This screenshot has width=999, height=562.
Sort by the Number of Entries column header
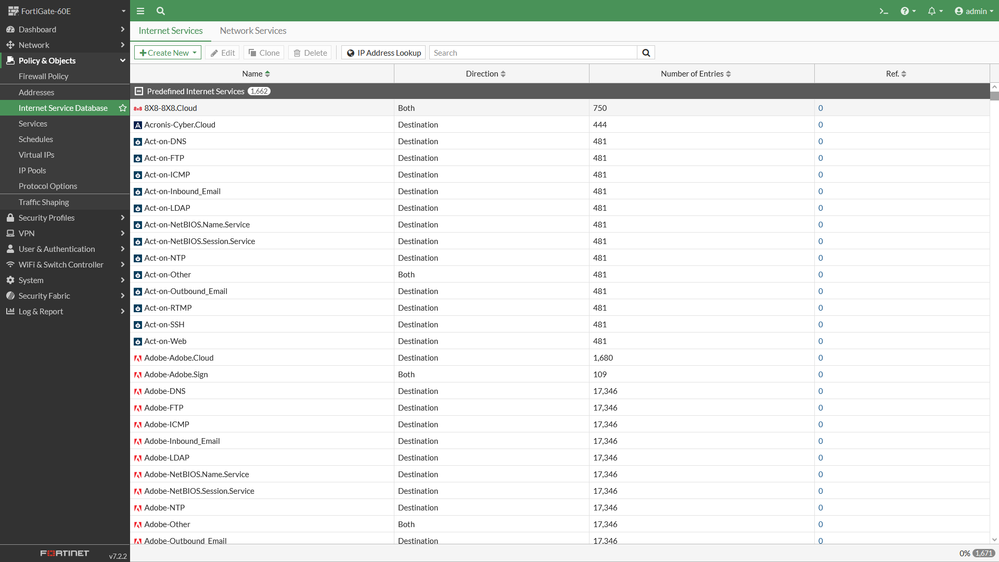pos(702,74)
